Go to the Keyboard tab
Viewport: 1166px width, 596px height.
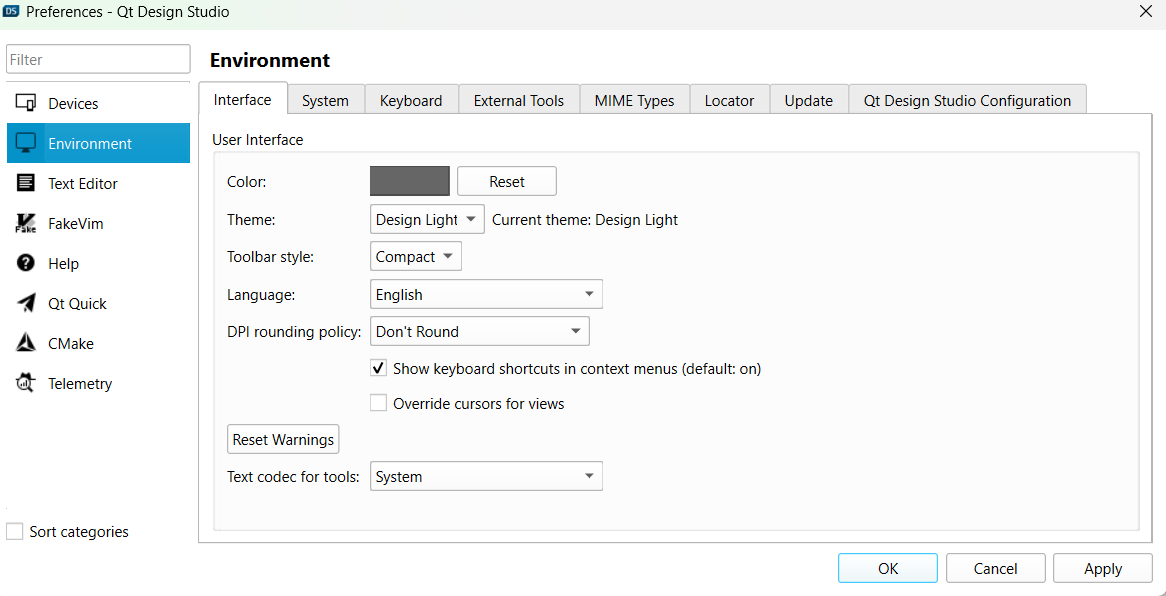411,100
